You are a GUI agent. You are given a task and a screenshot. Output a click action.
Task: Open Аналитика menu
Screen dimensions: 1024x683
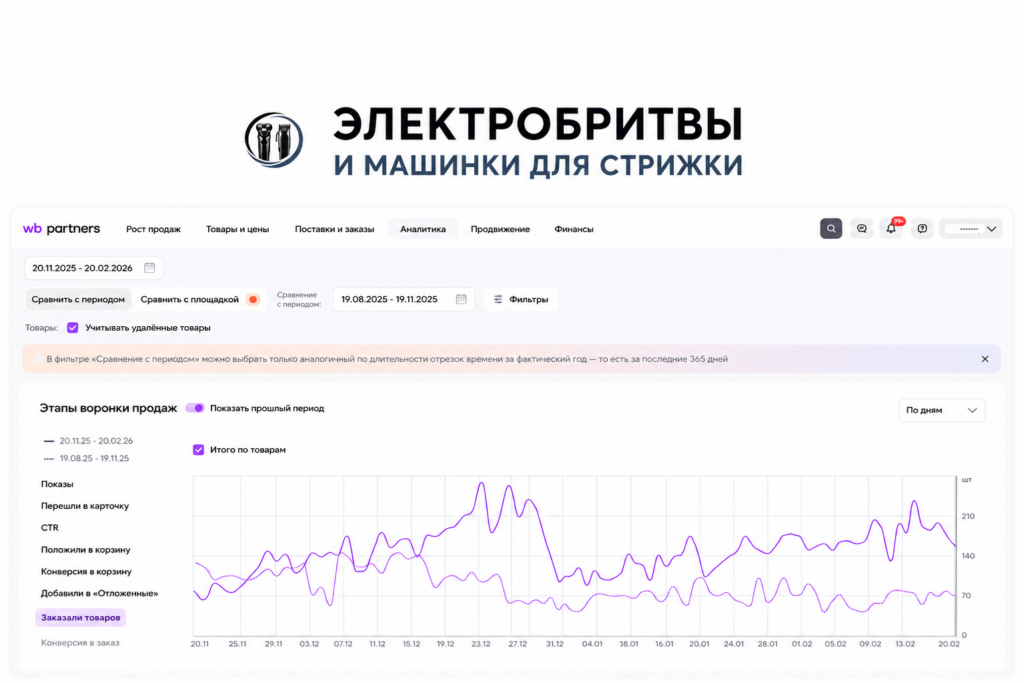coord(423,229)
